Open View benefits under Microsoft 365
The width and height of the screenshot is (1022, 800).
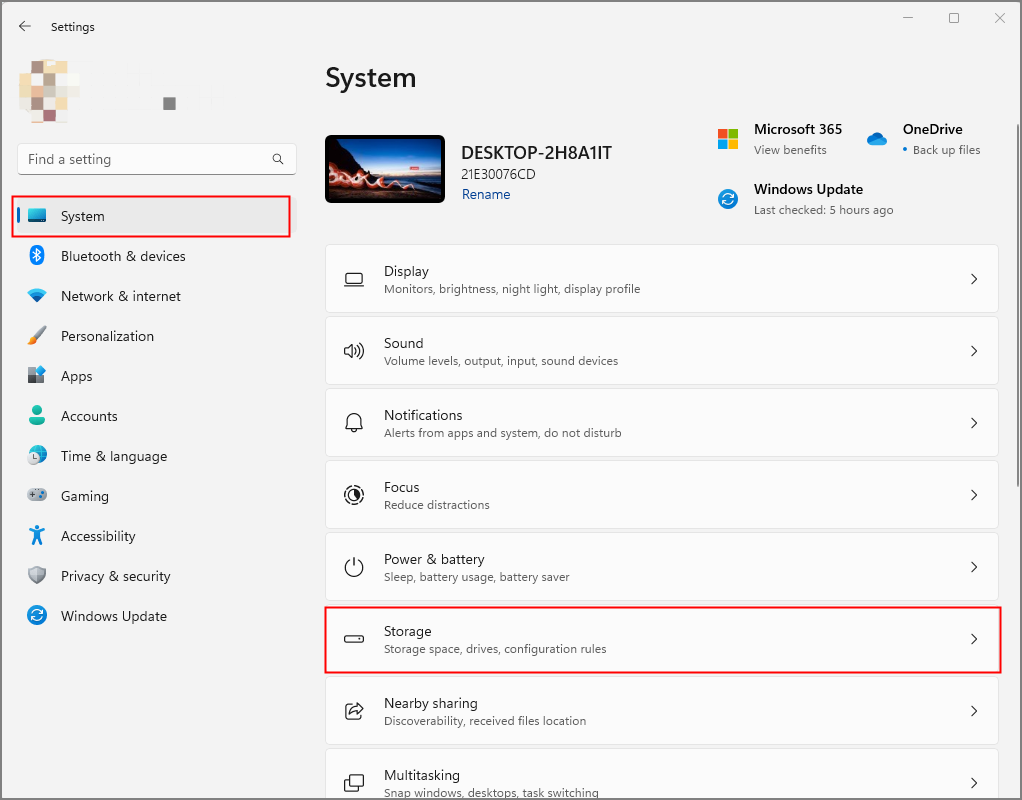[x=790, y=150]
